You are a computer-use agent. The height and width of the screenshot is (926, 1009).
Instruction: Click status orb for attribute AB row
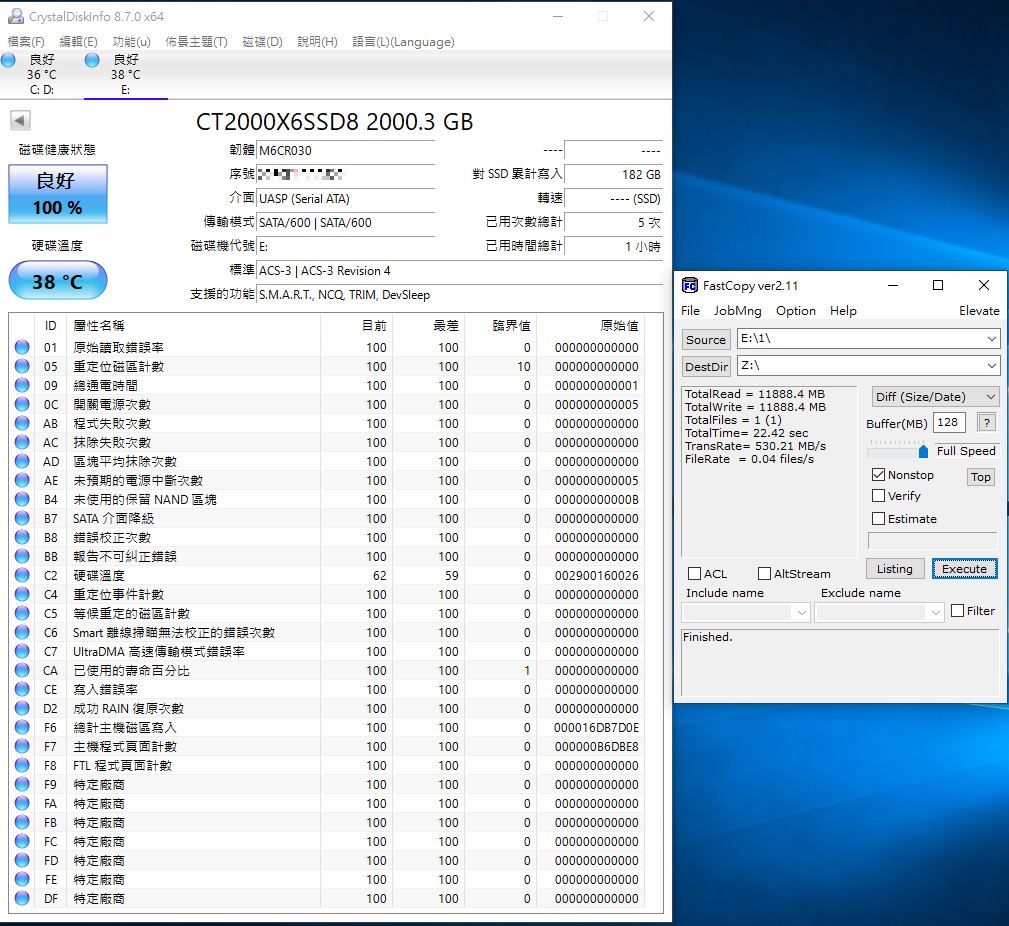click(x=22, y=423)
